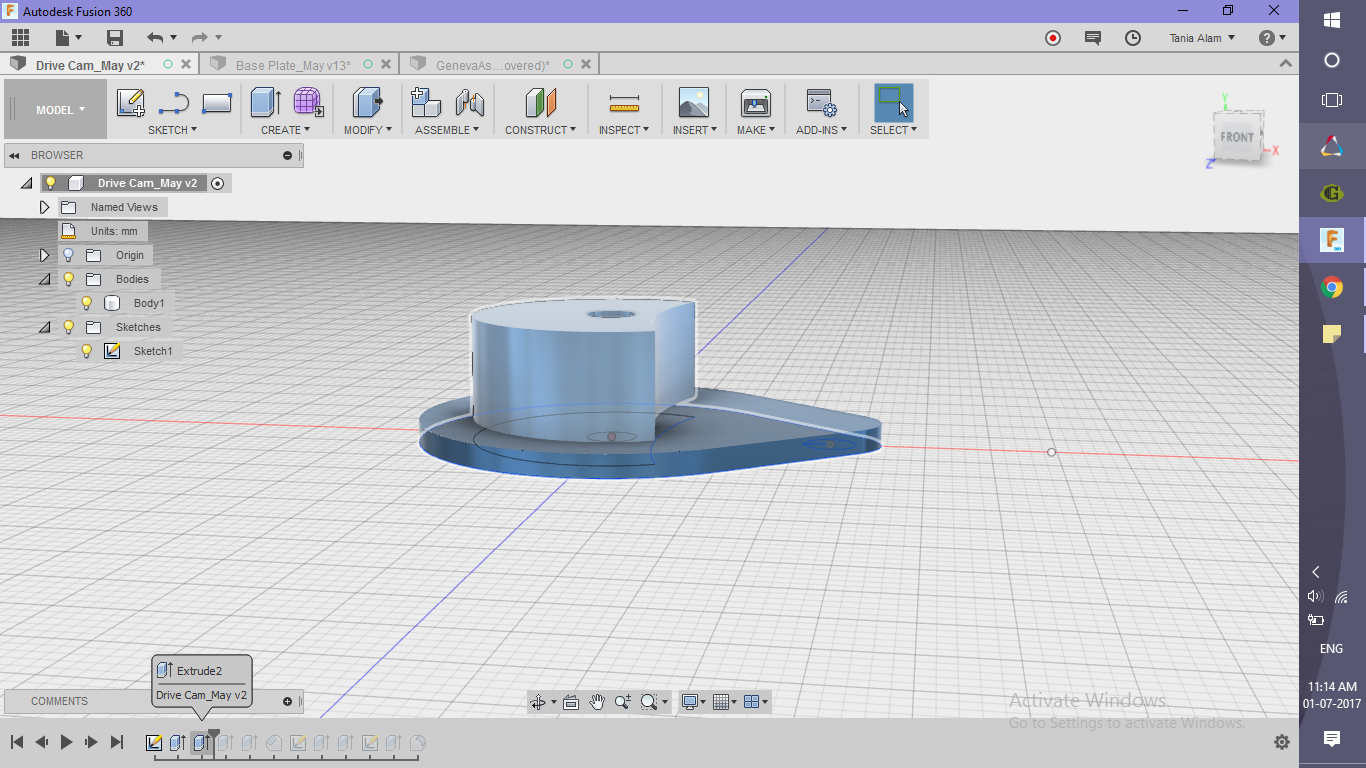Click the Orbit navigation icon
This screenshot has width=1366, height=768.
click(538, 702)
